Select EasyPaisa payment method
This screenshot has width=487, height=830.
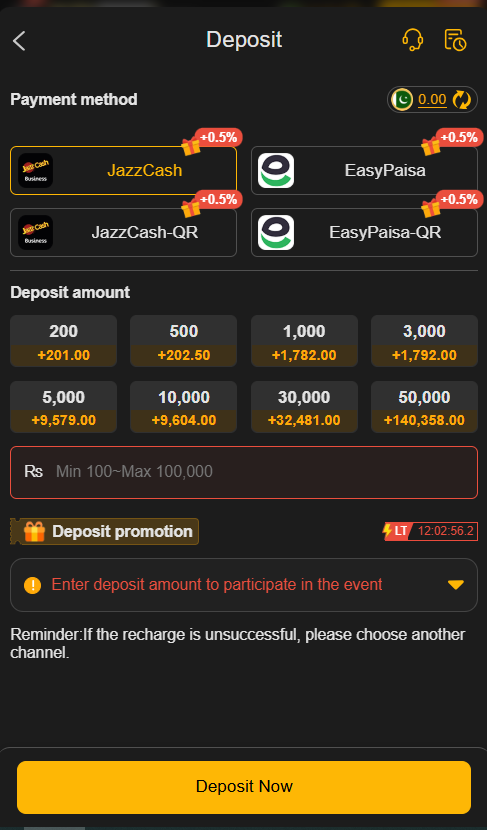364,170
